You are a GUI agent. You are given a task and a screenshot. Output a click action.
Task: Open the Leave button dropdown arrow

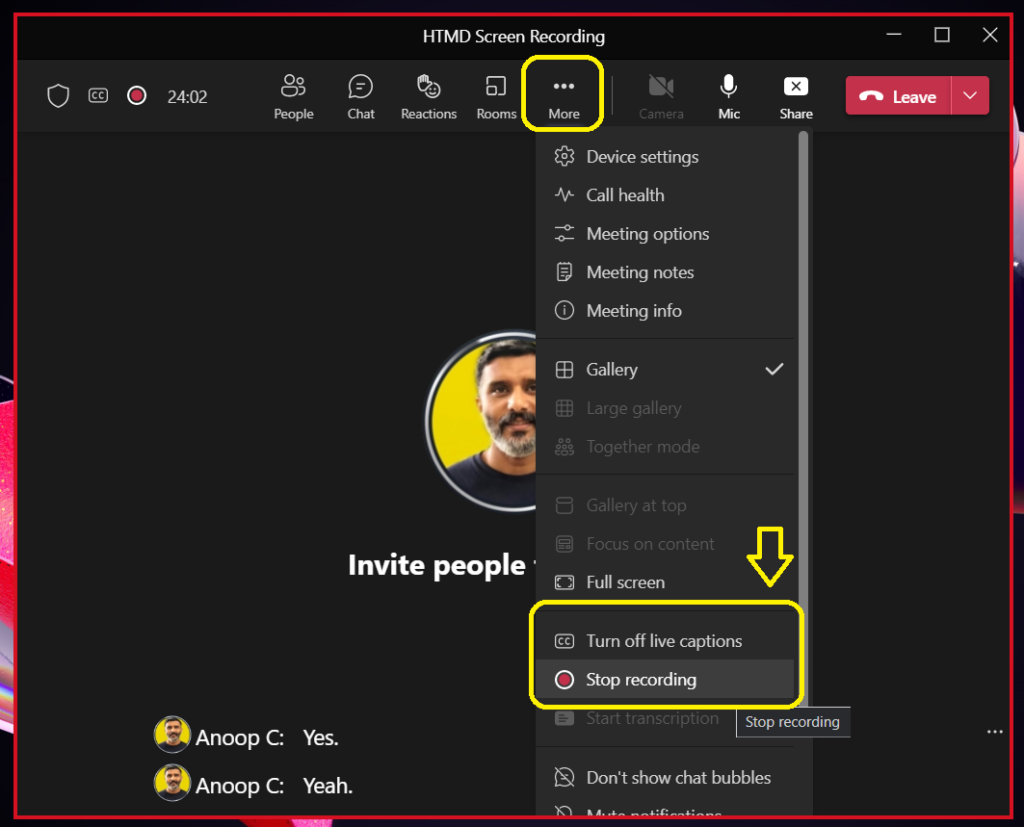click(969, 96)
